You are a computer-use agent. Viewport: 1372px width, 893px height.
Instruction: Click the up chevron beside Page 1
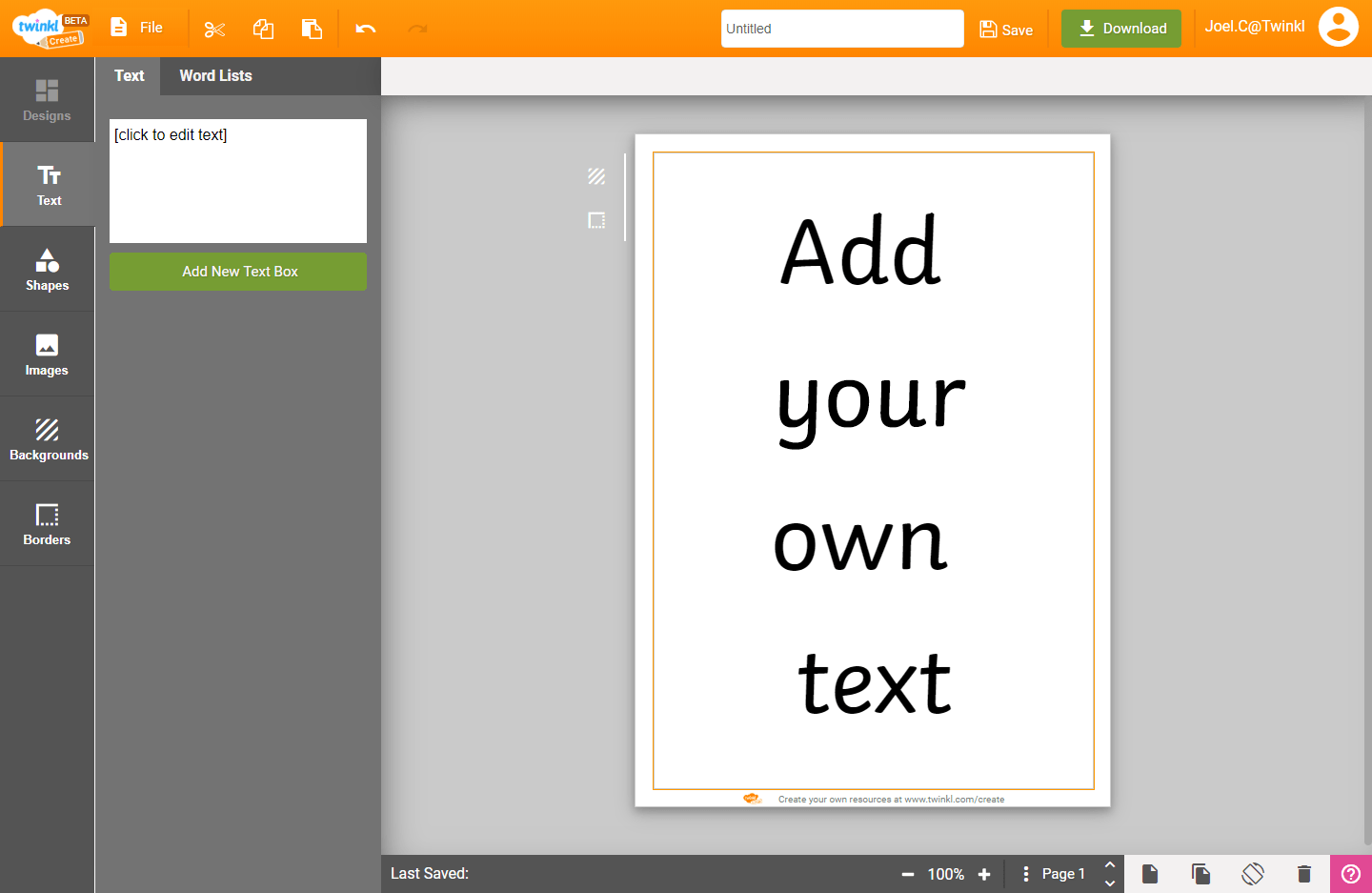pos(1109,863)
